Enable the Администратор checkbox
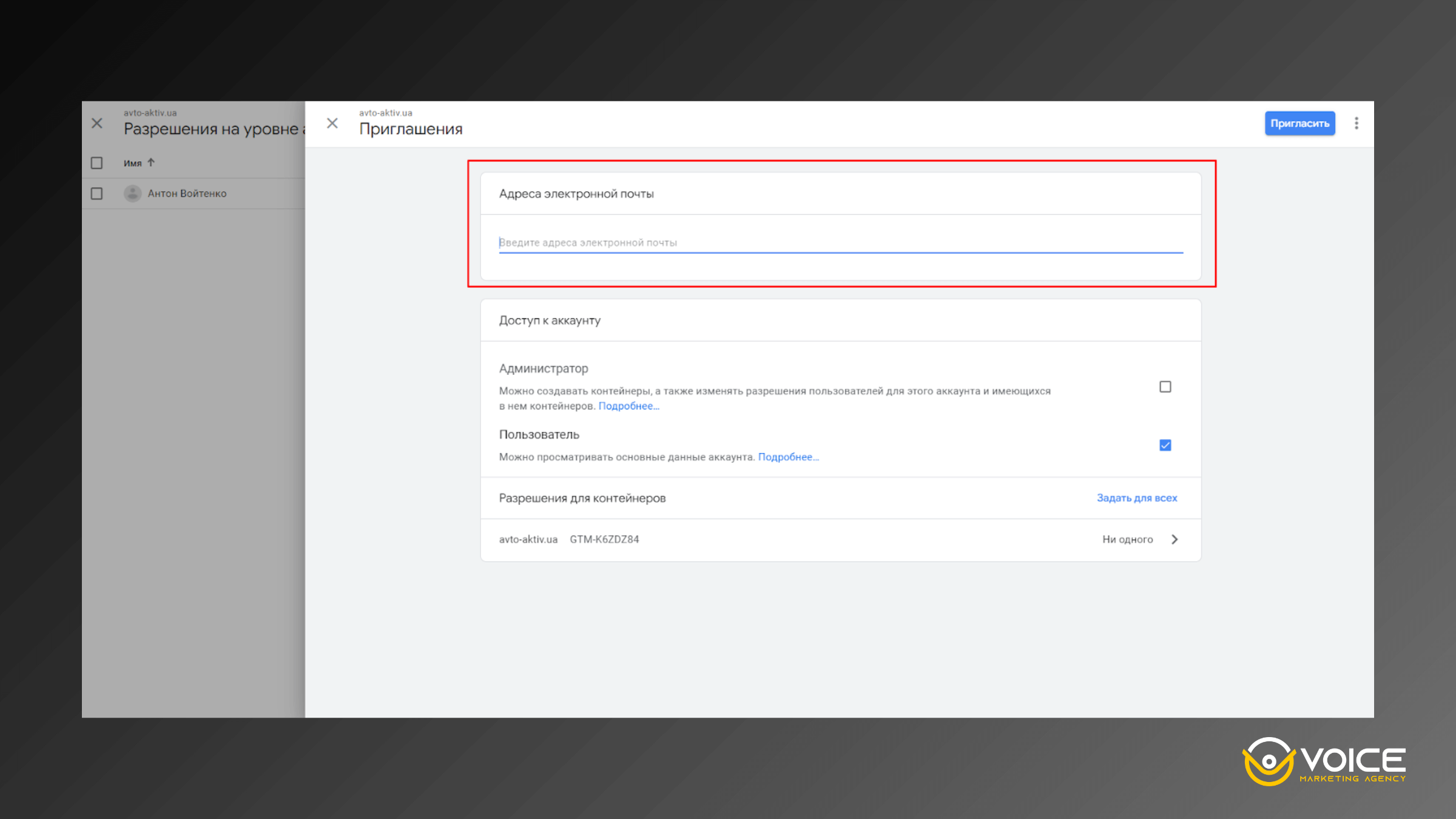Image resolution: width=1456 pixels, height=819 pixels. pos(1165,386)
